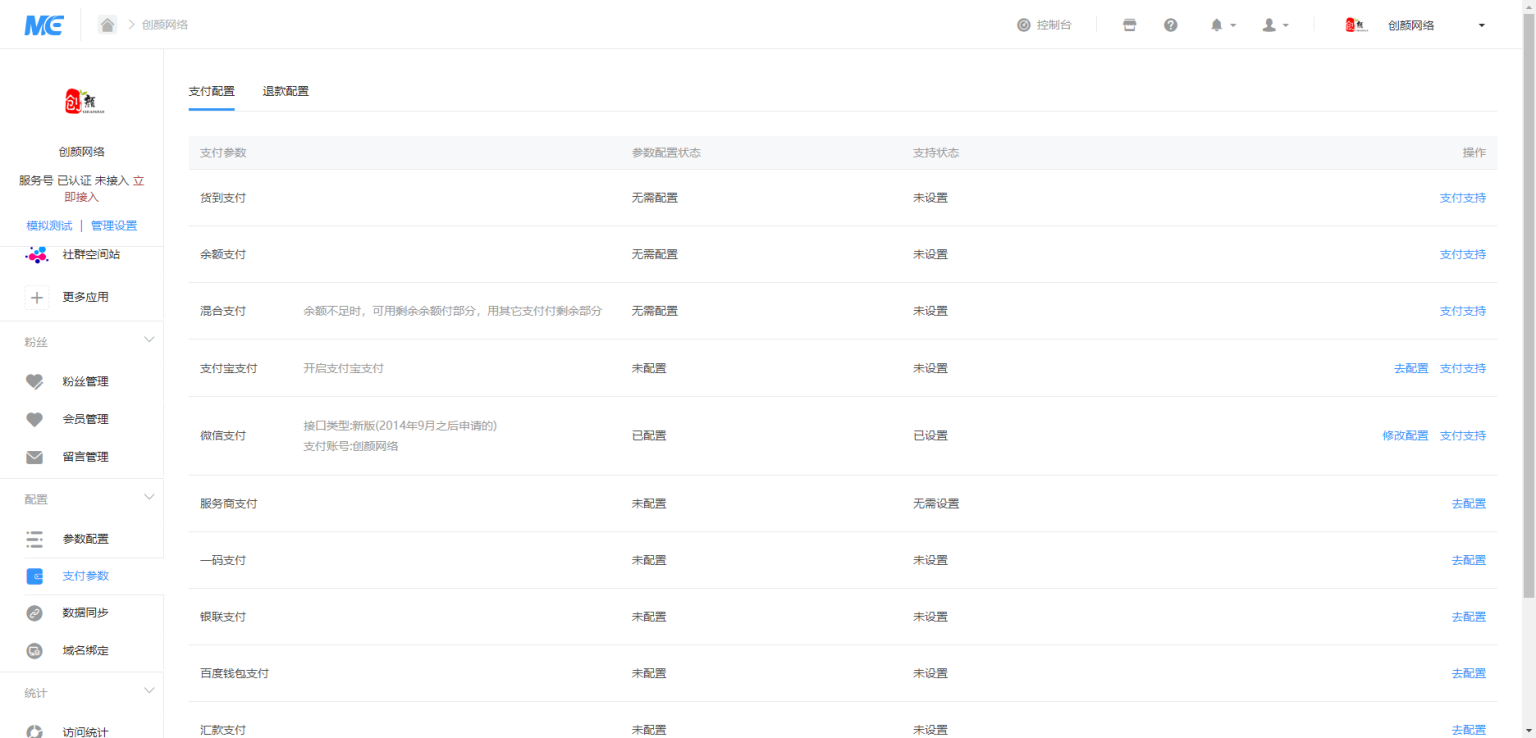
Task: Click the 控制台 console link
Action: pos(1044,25)
